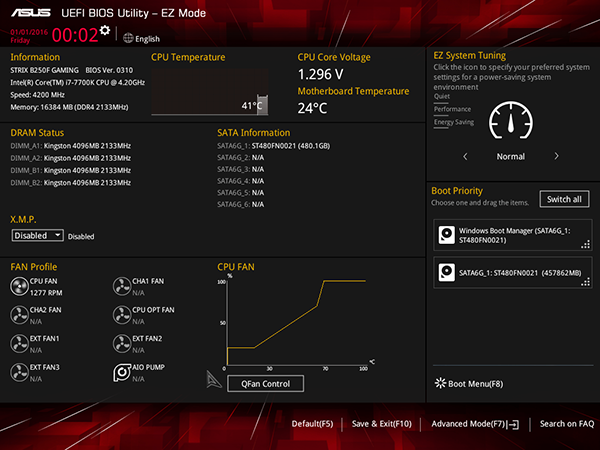Image resolution: width=600 pixels, height=450 pixels.
Task: Click STRIX B250F GAMING model text
Action: click(44, 70)
